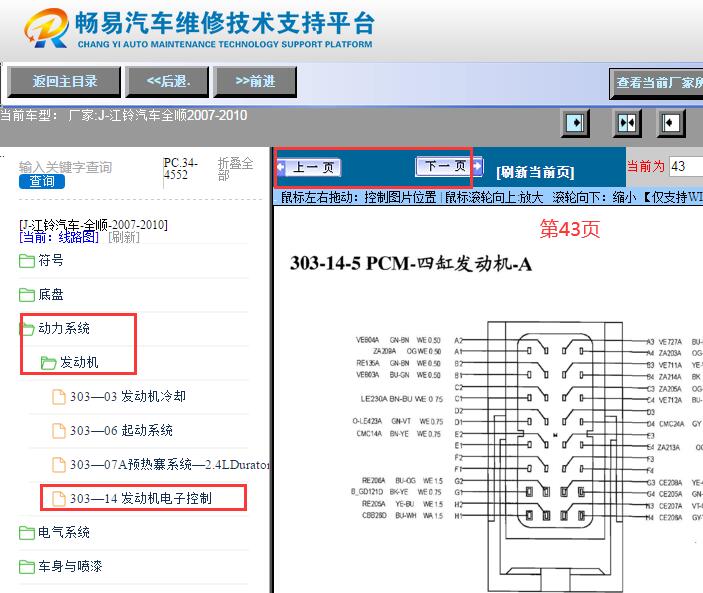Click the page icon beside 303—14 发动机电子控制
Viewport: 703px width, 593px height.
click(59, 498)
